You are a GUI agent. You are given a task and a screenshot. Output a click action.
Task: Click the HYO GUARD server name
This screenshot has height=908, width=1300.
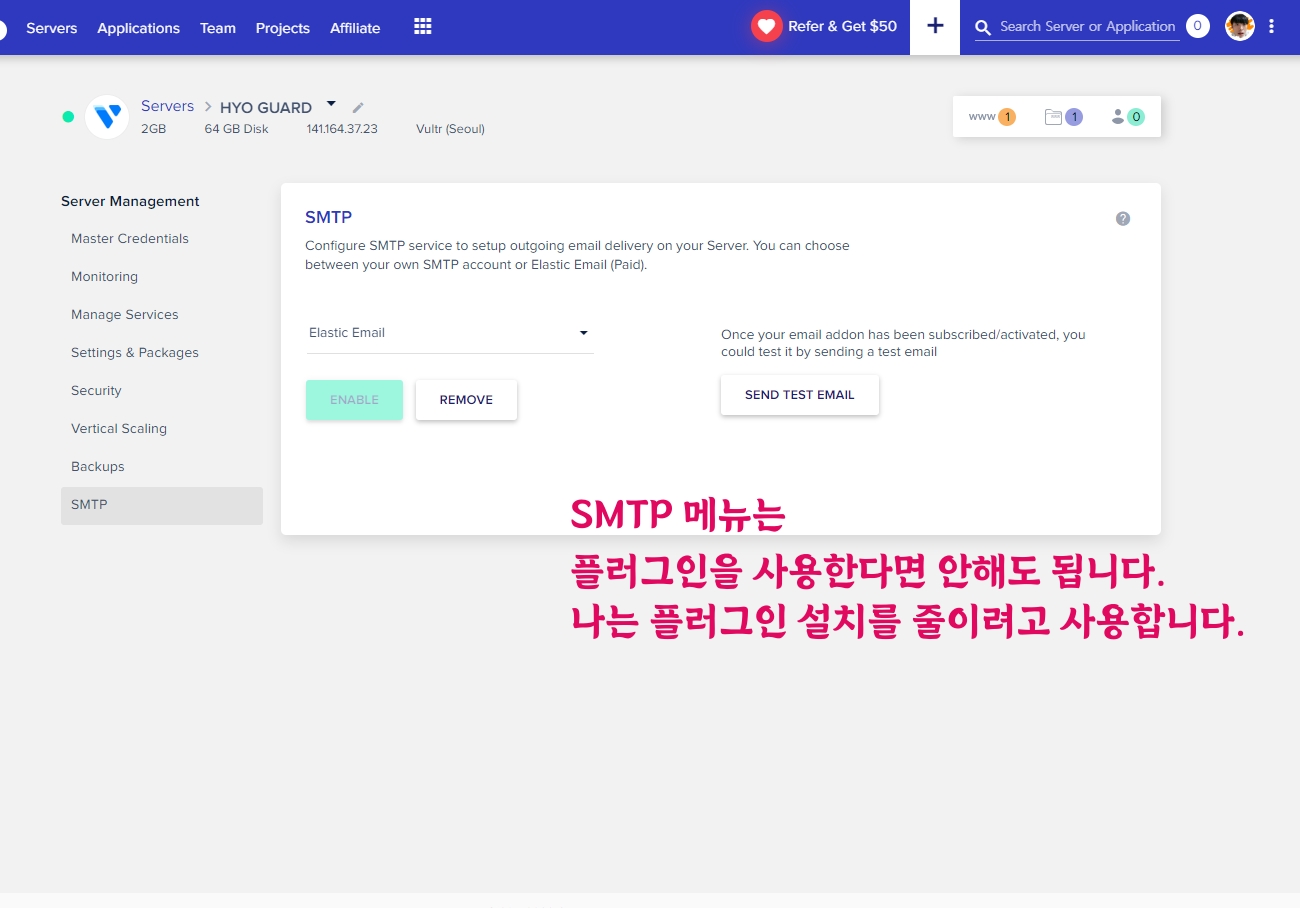click(x=266, y=108)
